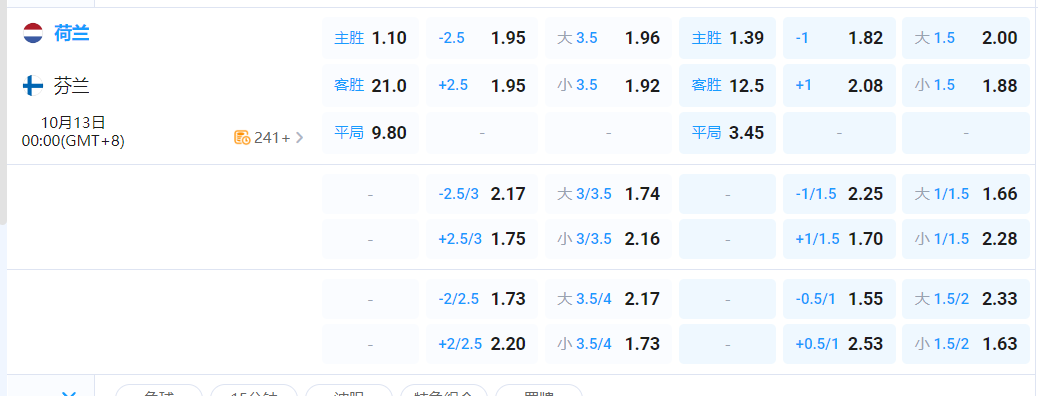Select handicap +2.5 at 1.95
1038x396 pixels.
[x=483, y=85]
